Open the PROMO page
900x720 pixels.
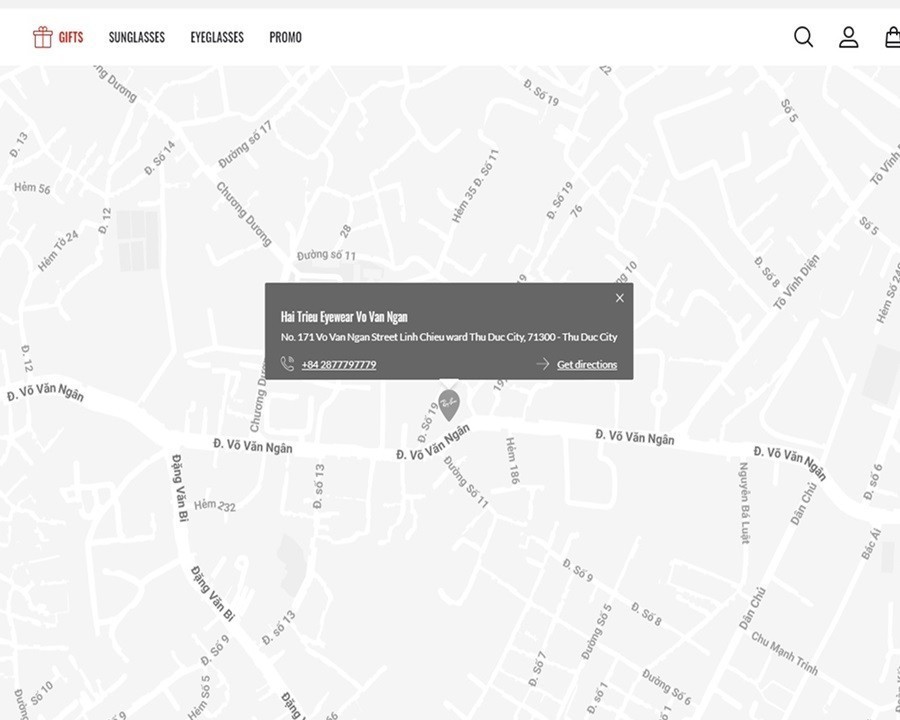tap(285, 37)
